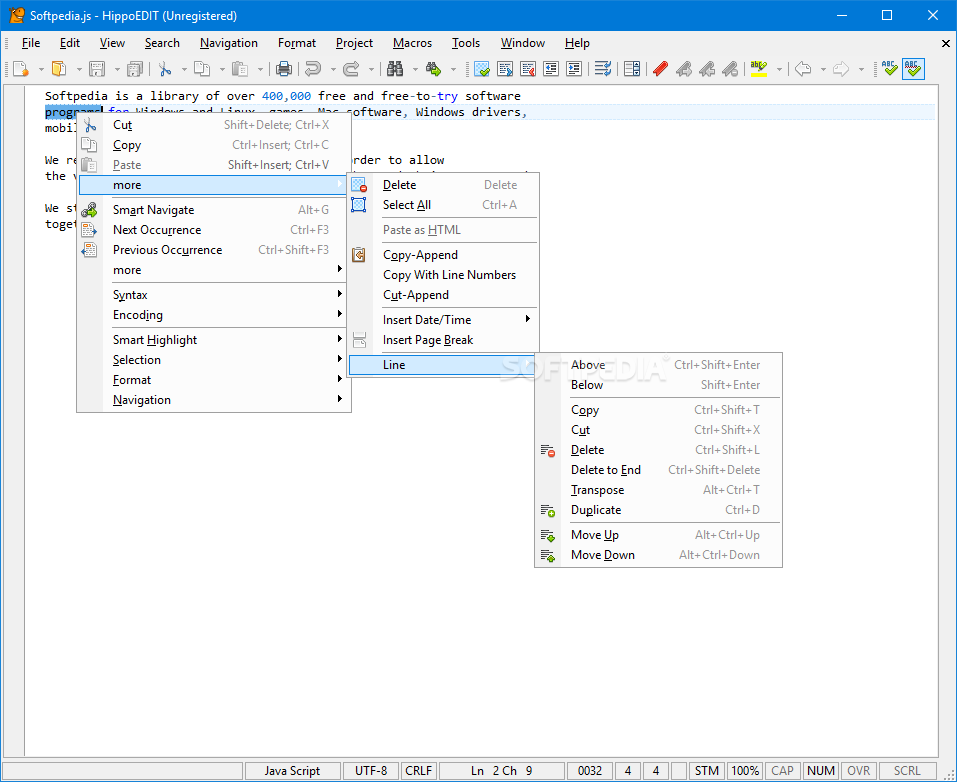
Task: Click the Open file toolbar icon
Action: [59, 69]
